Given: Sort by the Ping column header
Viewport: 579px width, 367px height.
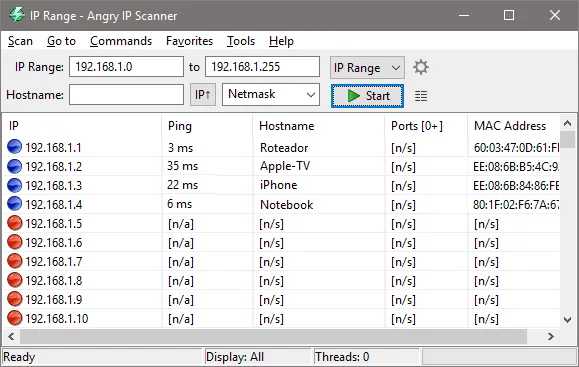Looking at the screenshot, I should 207,126.
